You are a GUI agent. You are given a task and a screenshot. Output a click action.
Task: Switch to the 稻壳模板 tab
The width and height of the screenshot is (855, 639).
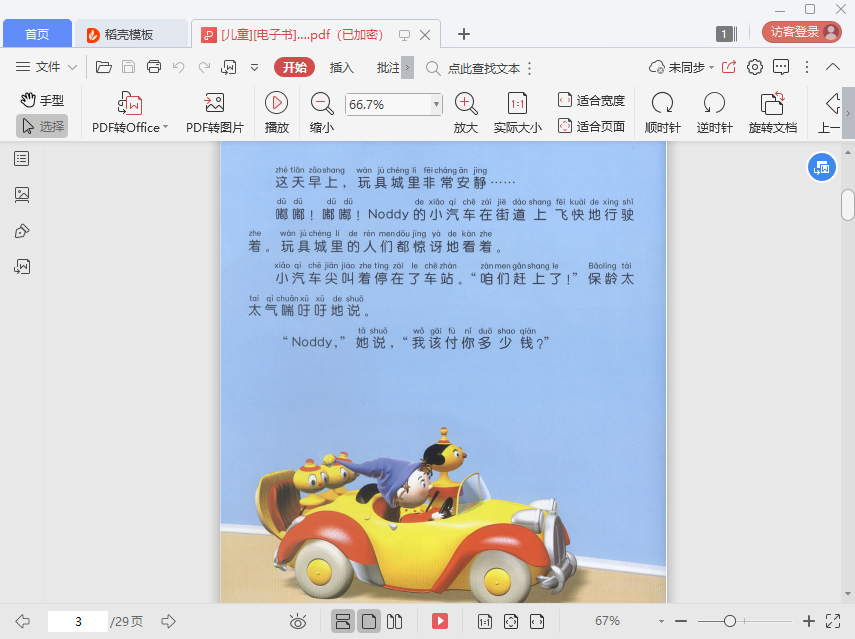[131, 34]
